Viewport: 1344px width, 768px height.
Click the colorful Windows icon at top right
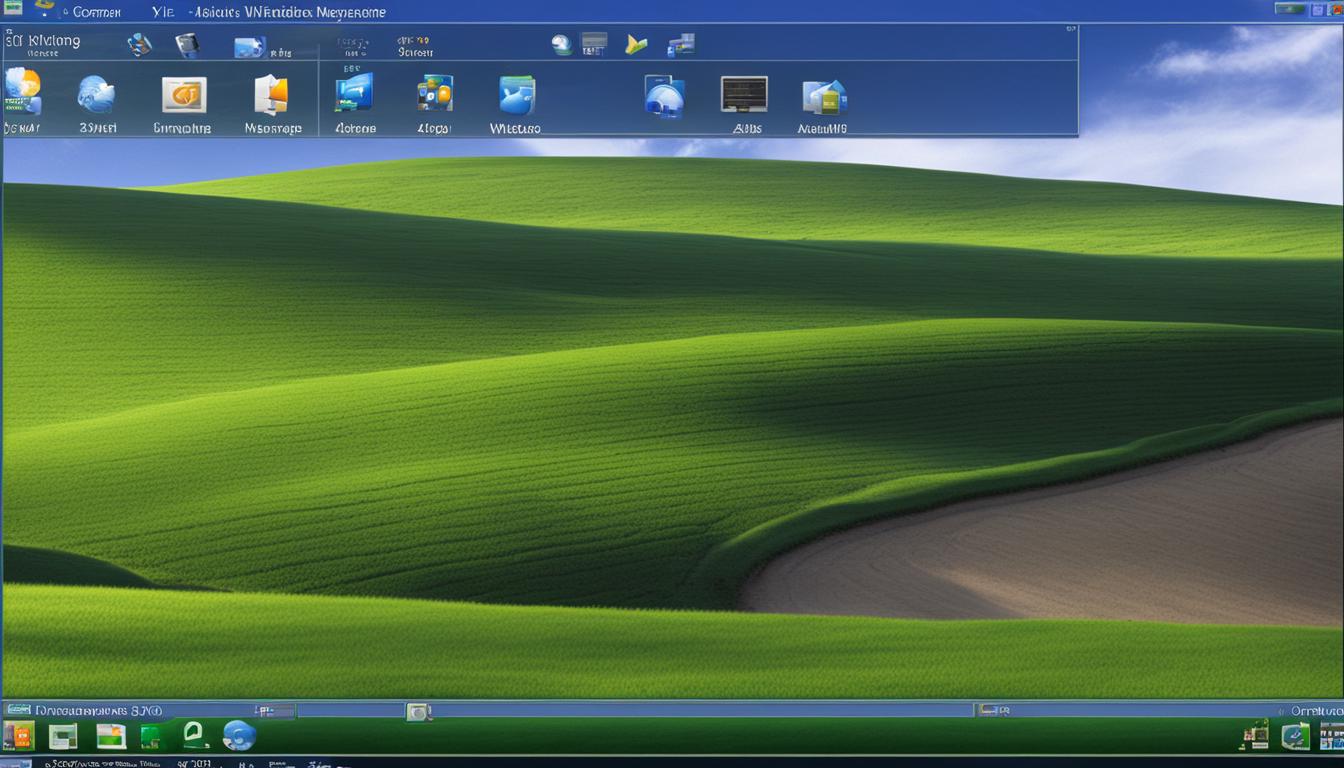(1338, 10)
